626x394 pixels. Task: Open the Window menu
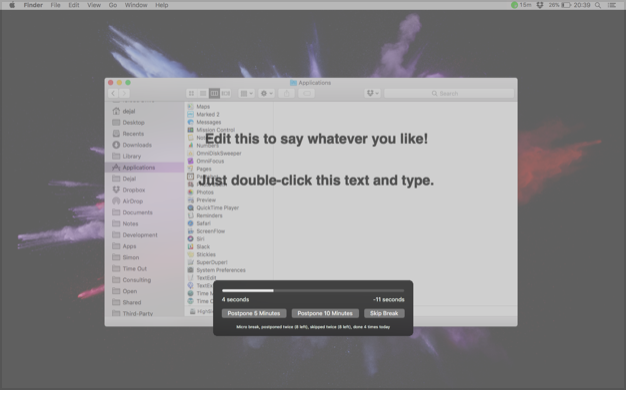coord(136,5)
